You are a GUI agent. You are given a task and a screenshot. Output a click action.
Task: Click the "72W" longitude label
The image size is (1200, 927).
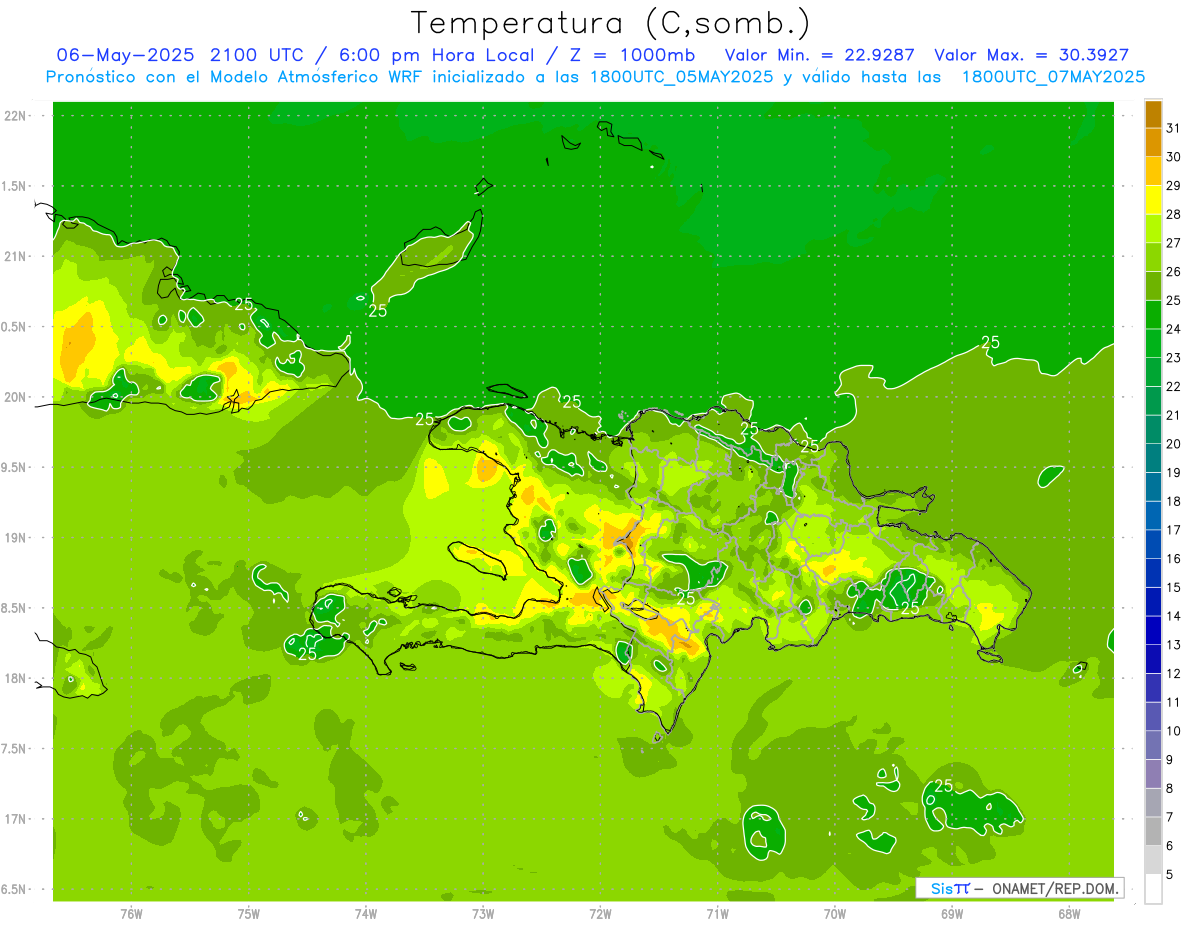(x=600, y=913)
